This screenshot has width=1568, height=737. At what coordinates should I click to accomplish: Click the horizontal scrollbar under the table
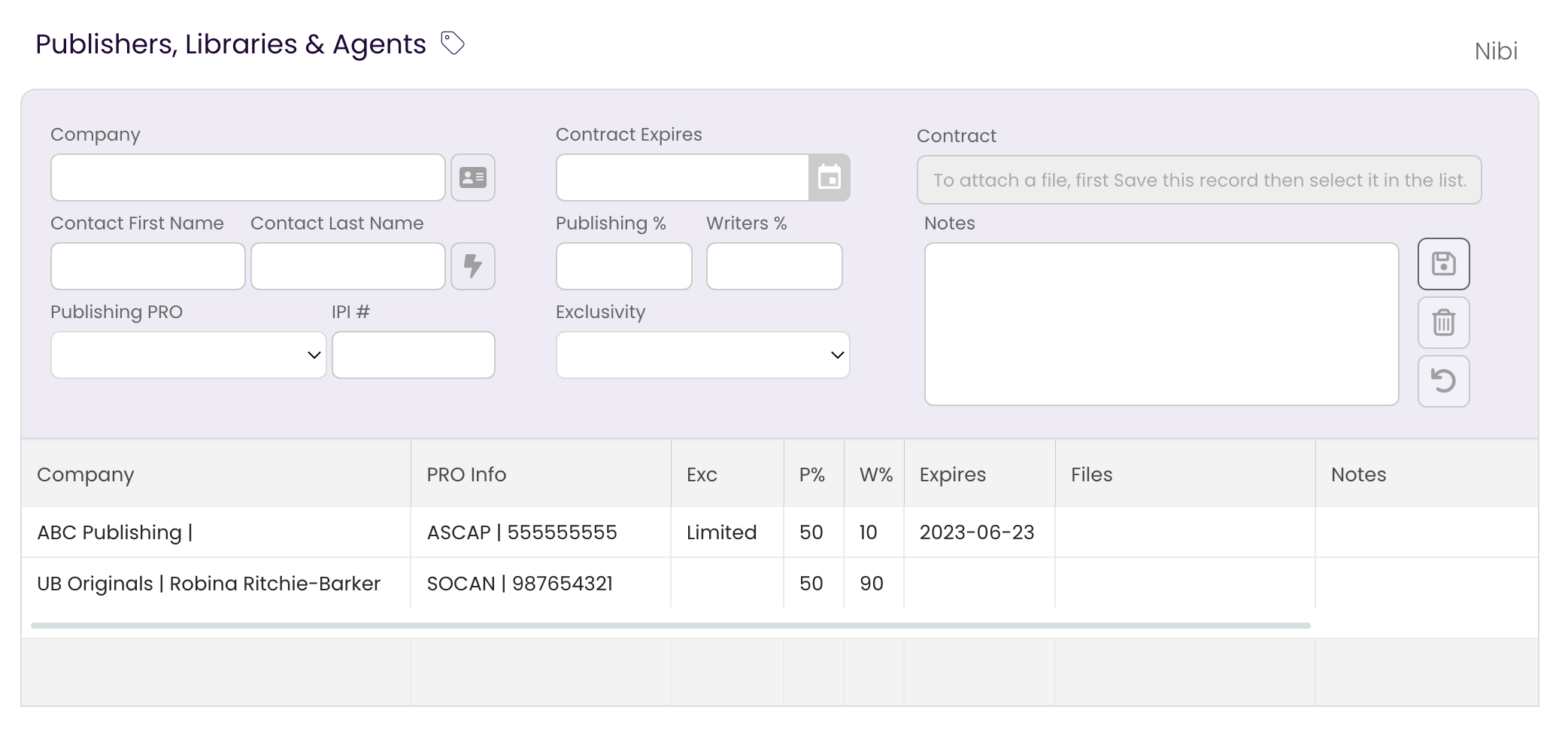coord(671,626)
